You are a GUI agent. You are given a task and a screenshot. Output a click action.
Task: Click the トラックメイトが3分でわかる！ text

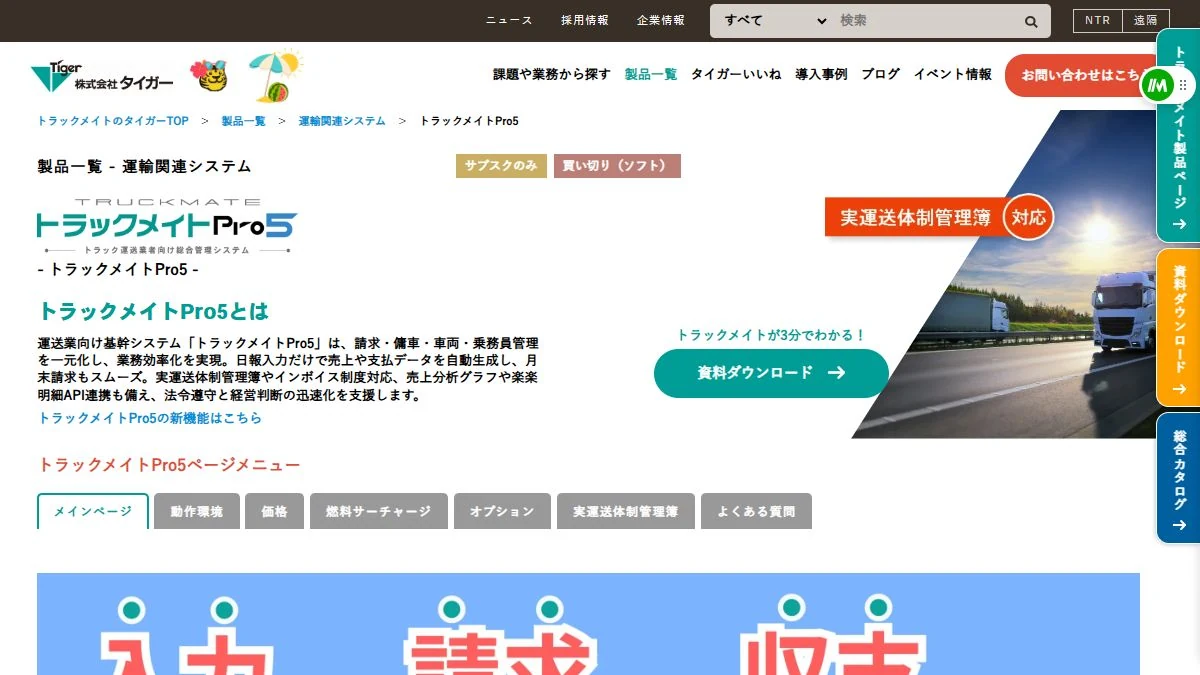(x=771, y=335)
